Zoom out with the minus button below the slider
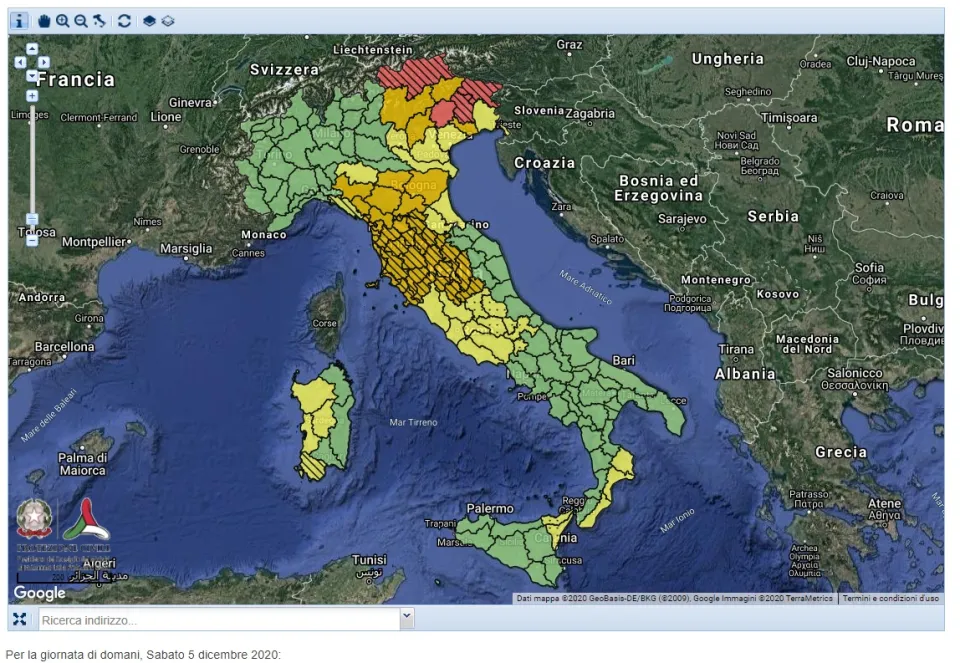The image size is (960, 663). point(32,241)
